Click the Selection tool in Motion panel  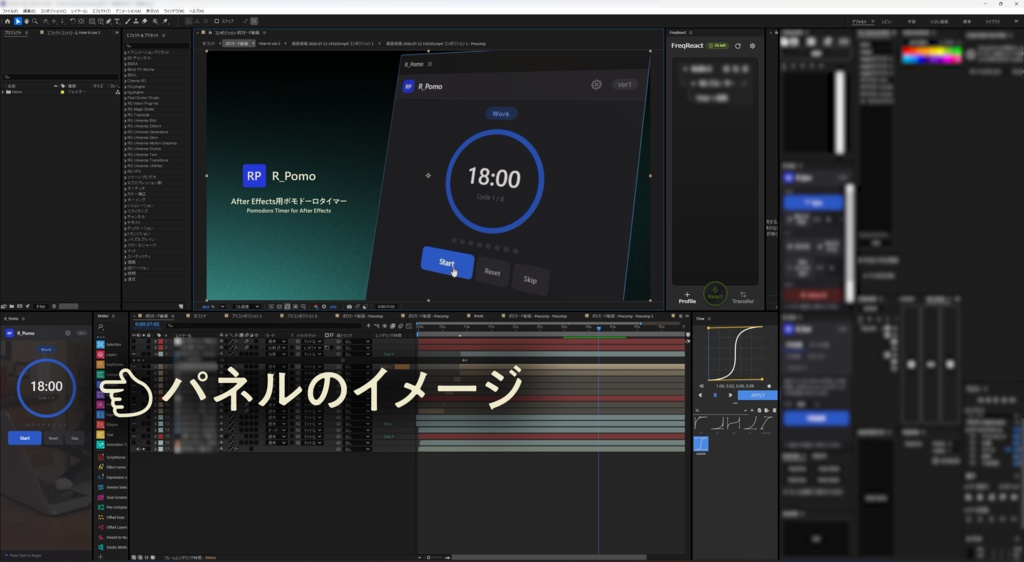coord(101,344)
